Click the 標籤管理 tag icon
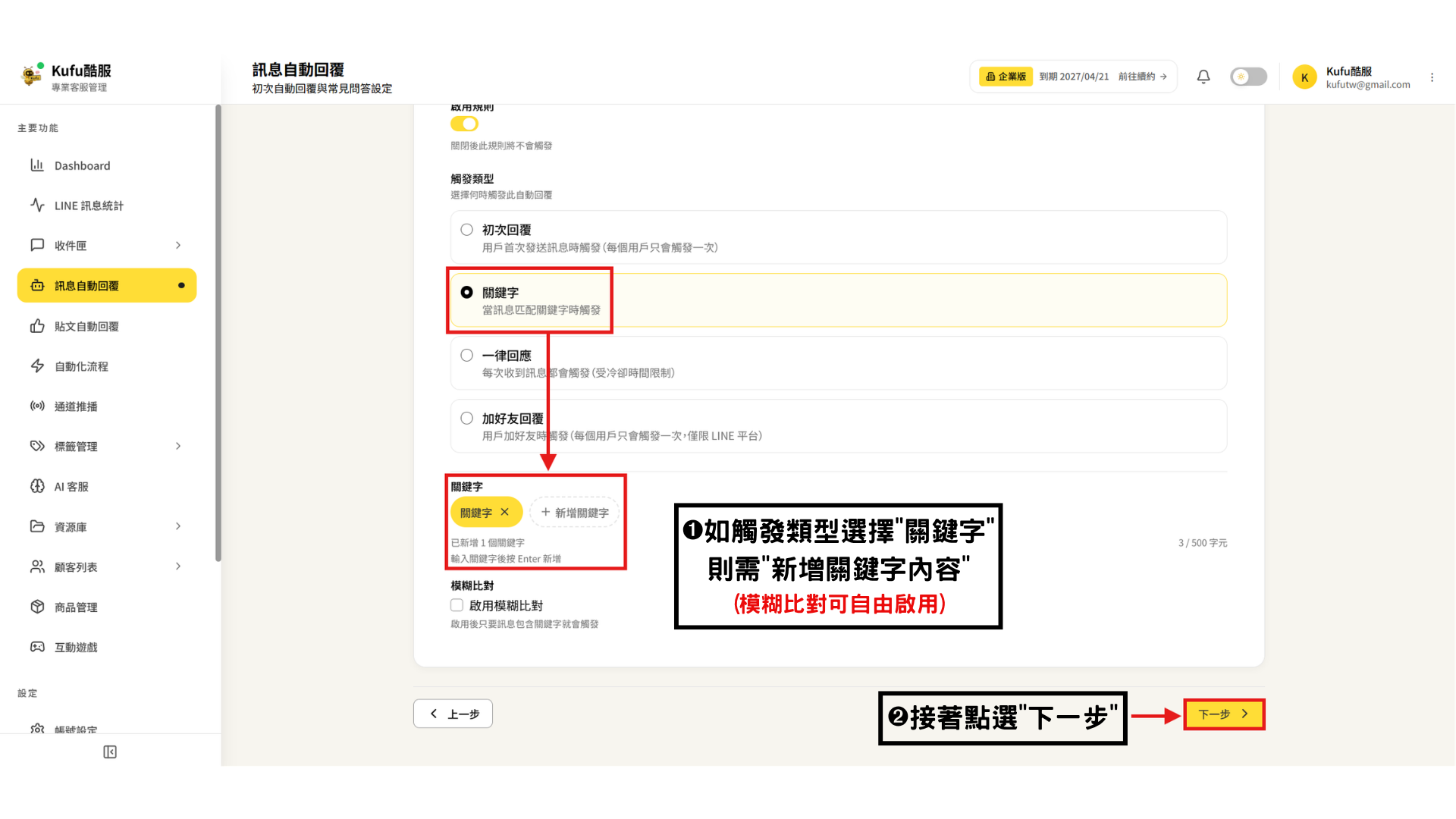The width and height of the screenshot is (1456, 819). click(x=37, y=446)
